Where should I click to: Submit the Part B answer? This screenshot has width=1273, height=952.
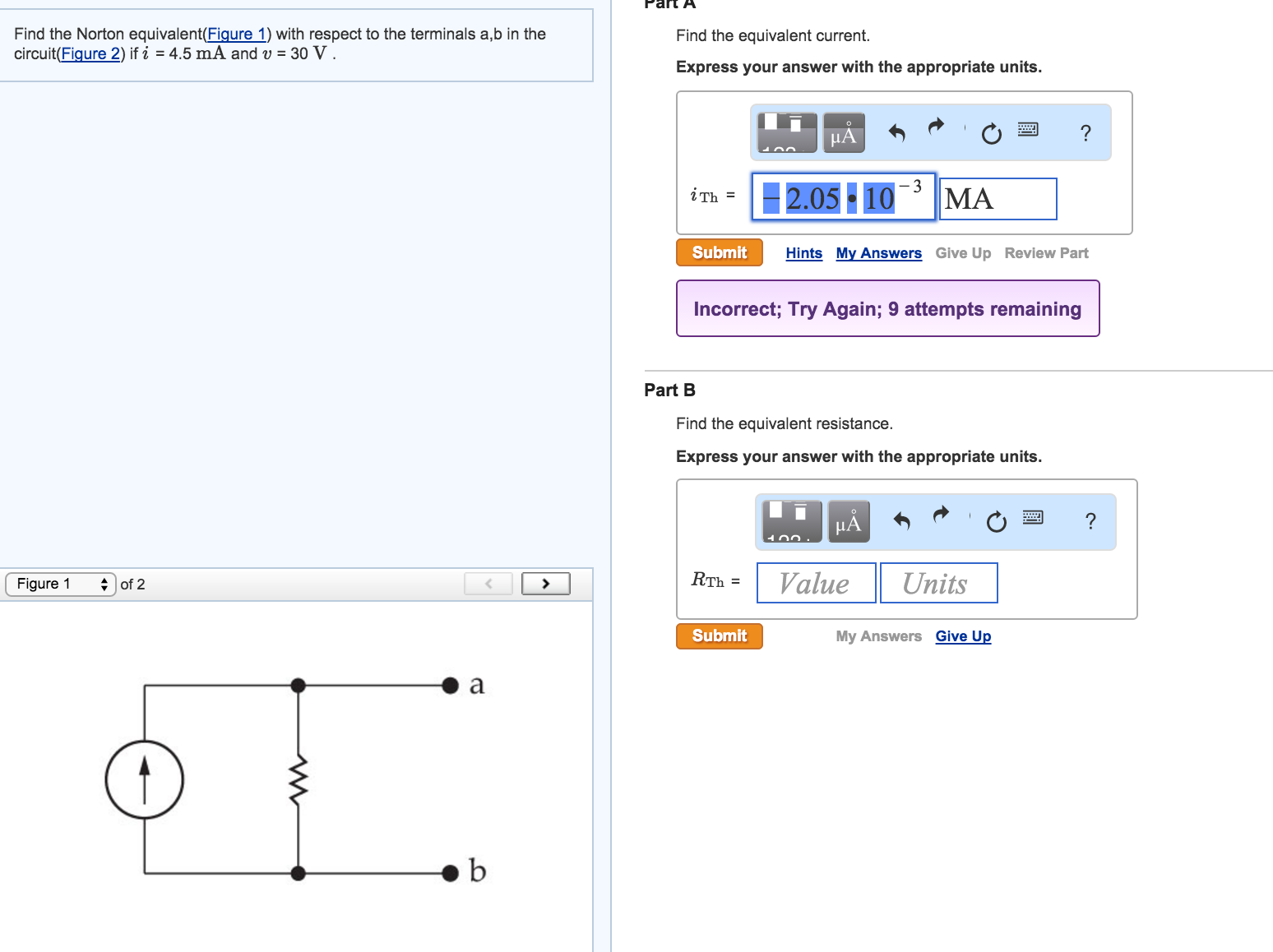[x=718, y=635]
